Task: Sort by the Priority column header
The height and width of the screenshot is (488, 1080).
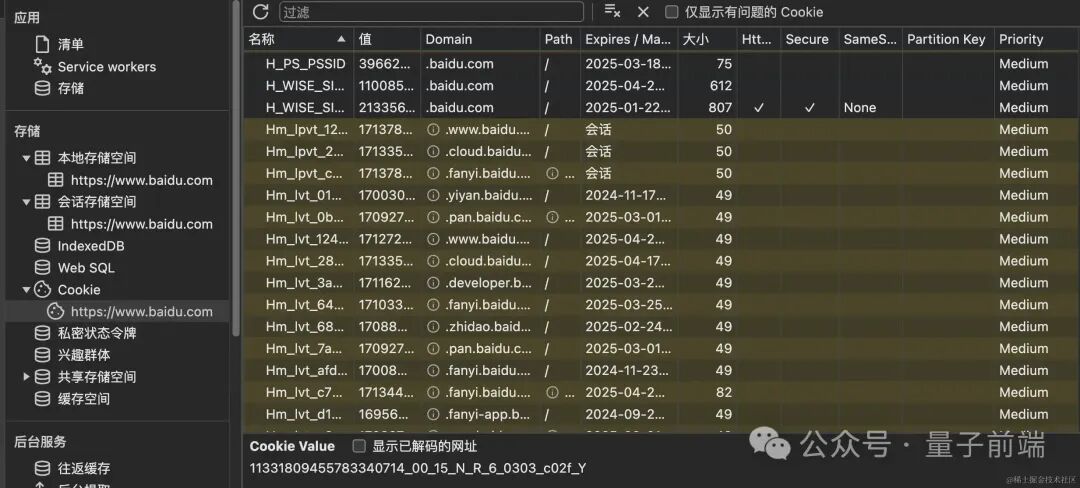Action: pos(1037,39)
